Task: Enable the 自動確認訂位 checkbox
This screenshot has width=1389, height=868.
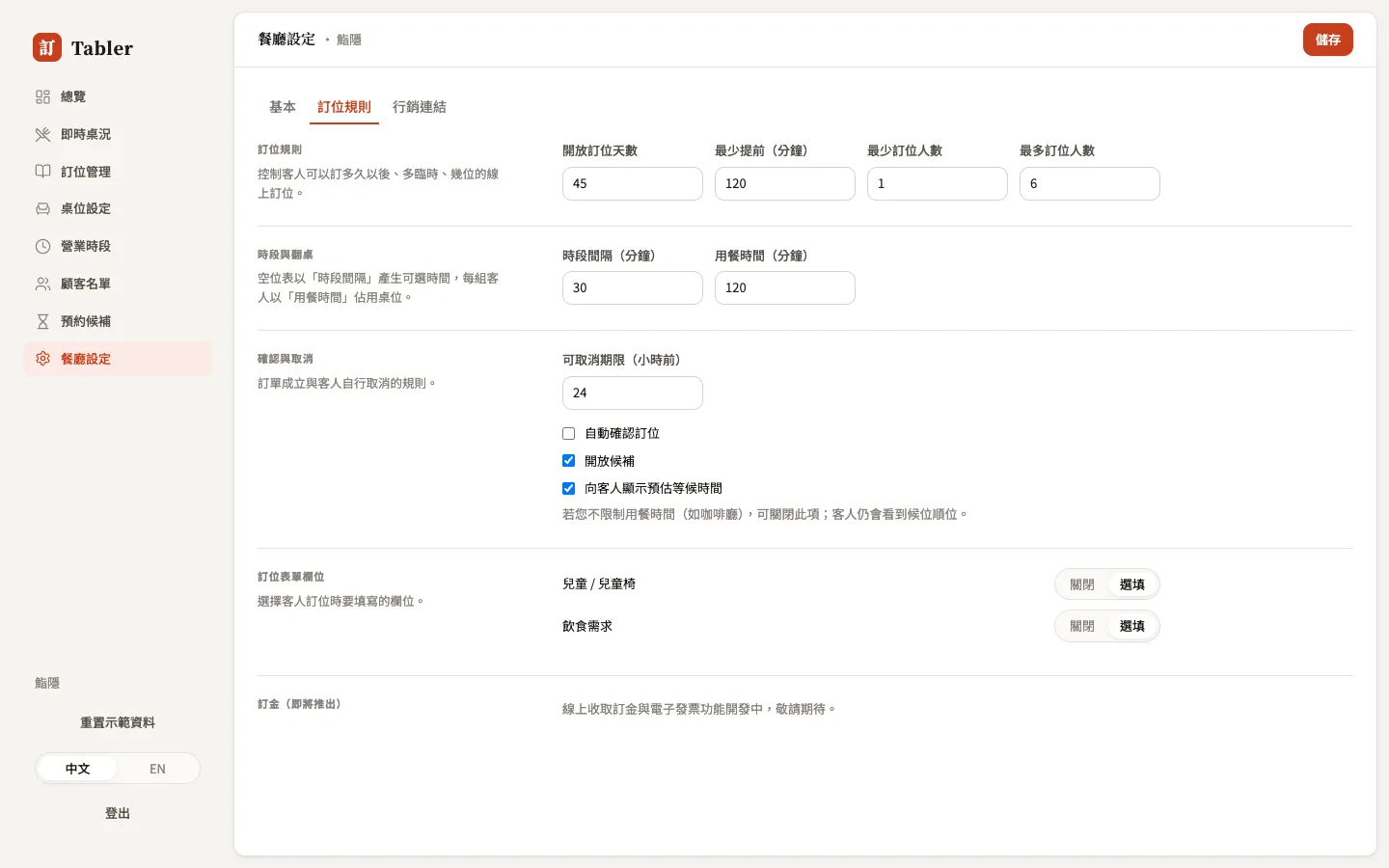Action: (569, 434)
